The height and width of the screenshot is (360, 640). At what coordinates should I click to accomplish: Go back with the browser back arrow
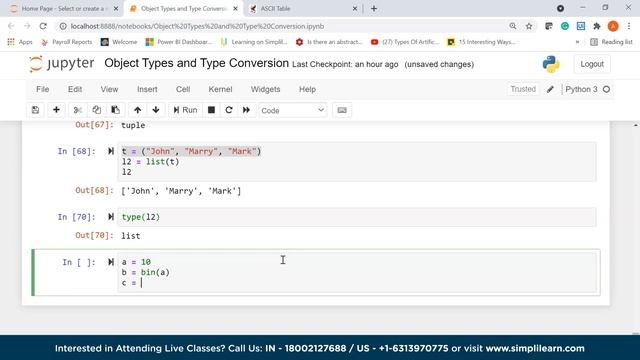(x=11, y=26)
